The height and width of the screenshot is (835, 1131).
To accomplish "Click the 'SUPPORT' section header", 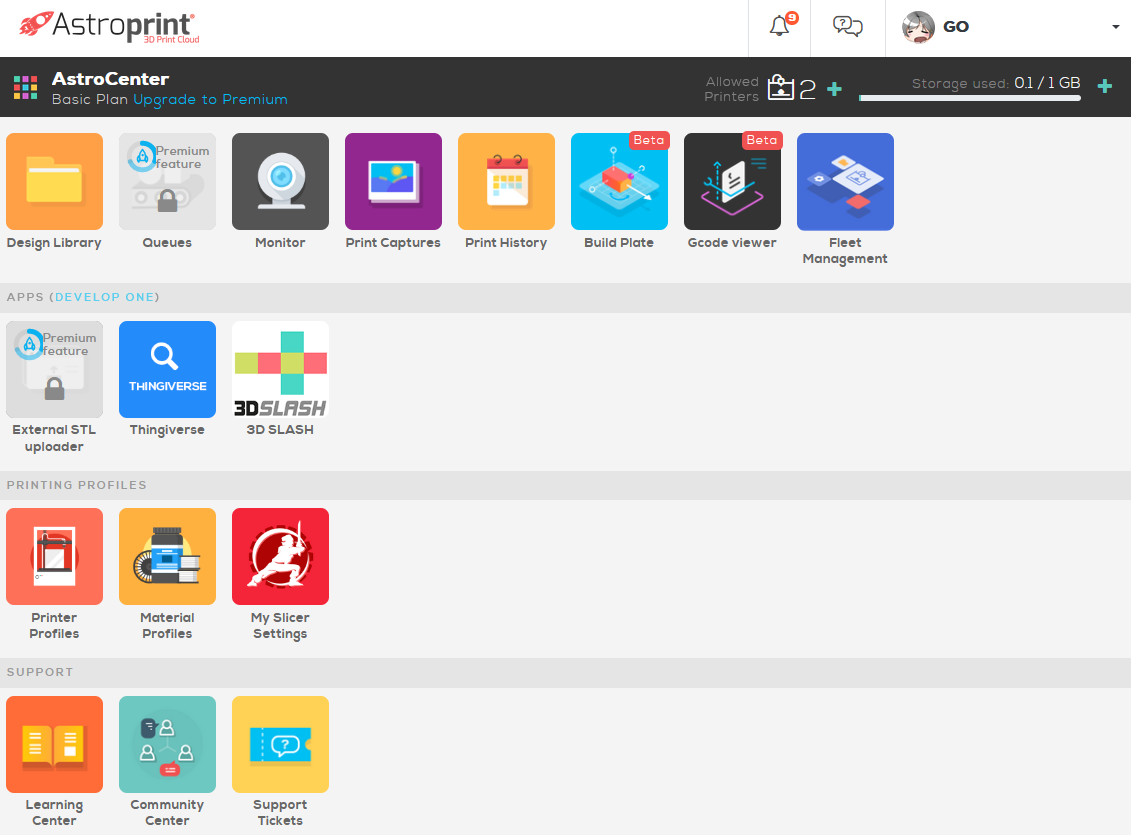I will [x=40, y=672].
